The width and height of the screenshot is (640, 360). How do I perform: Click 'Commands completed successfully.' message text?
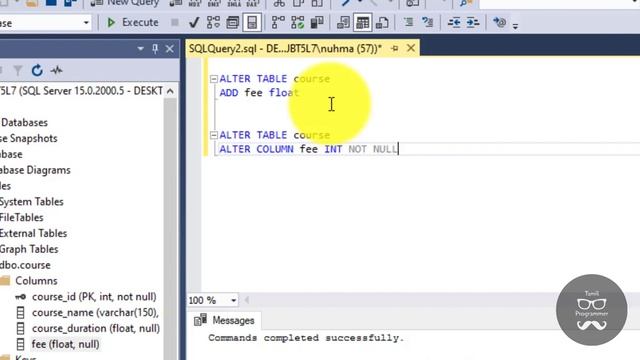[306, 338]
